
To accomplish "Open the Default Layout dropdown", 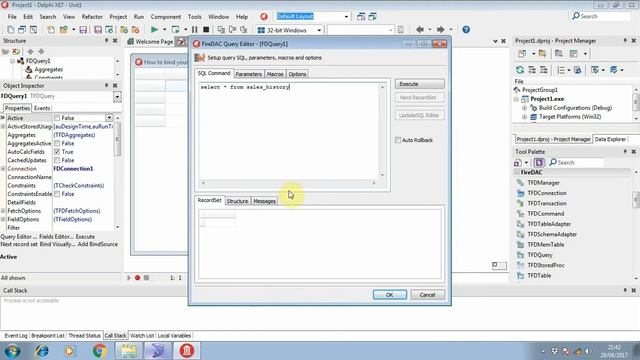I will tap(346, 17).
